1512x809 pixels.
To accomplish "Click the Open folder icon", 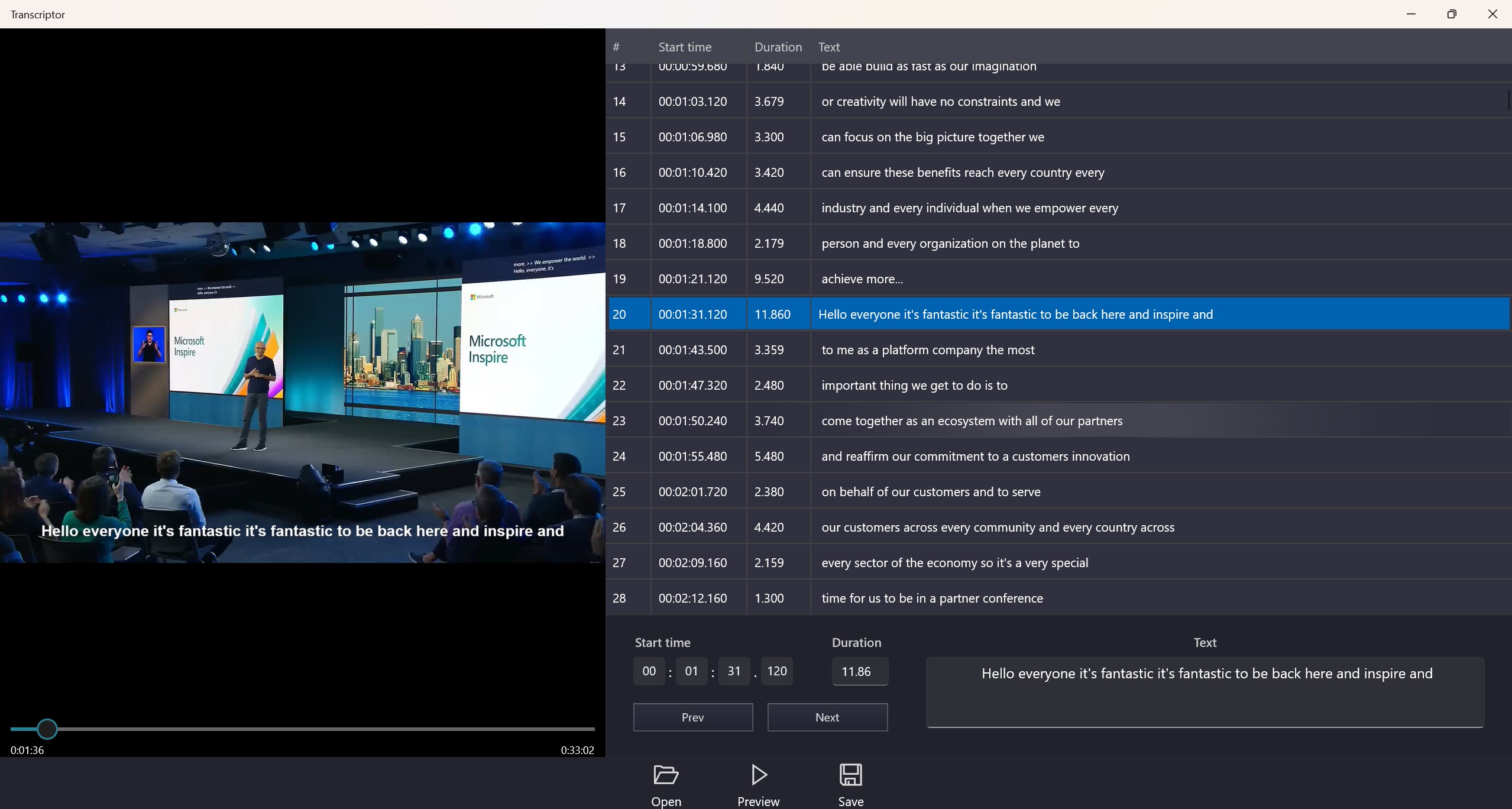I will click(666, 775).
